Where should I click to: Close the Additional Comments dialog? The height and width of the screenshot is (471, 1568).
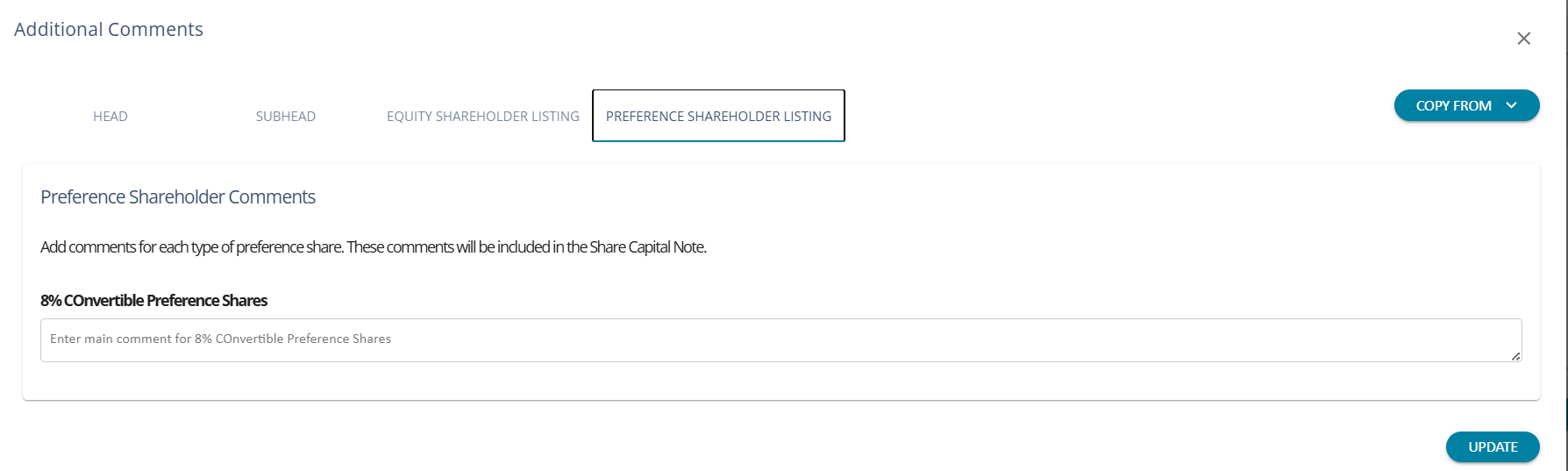coord(1523,39)
